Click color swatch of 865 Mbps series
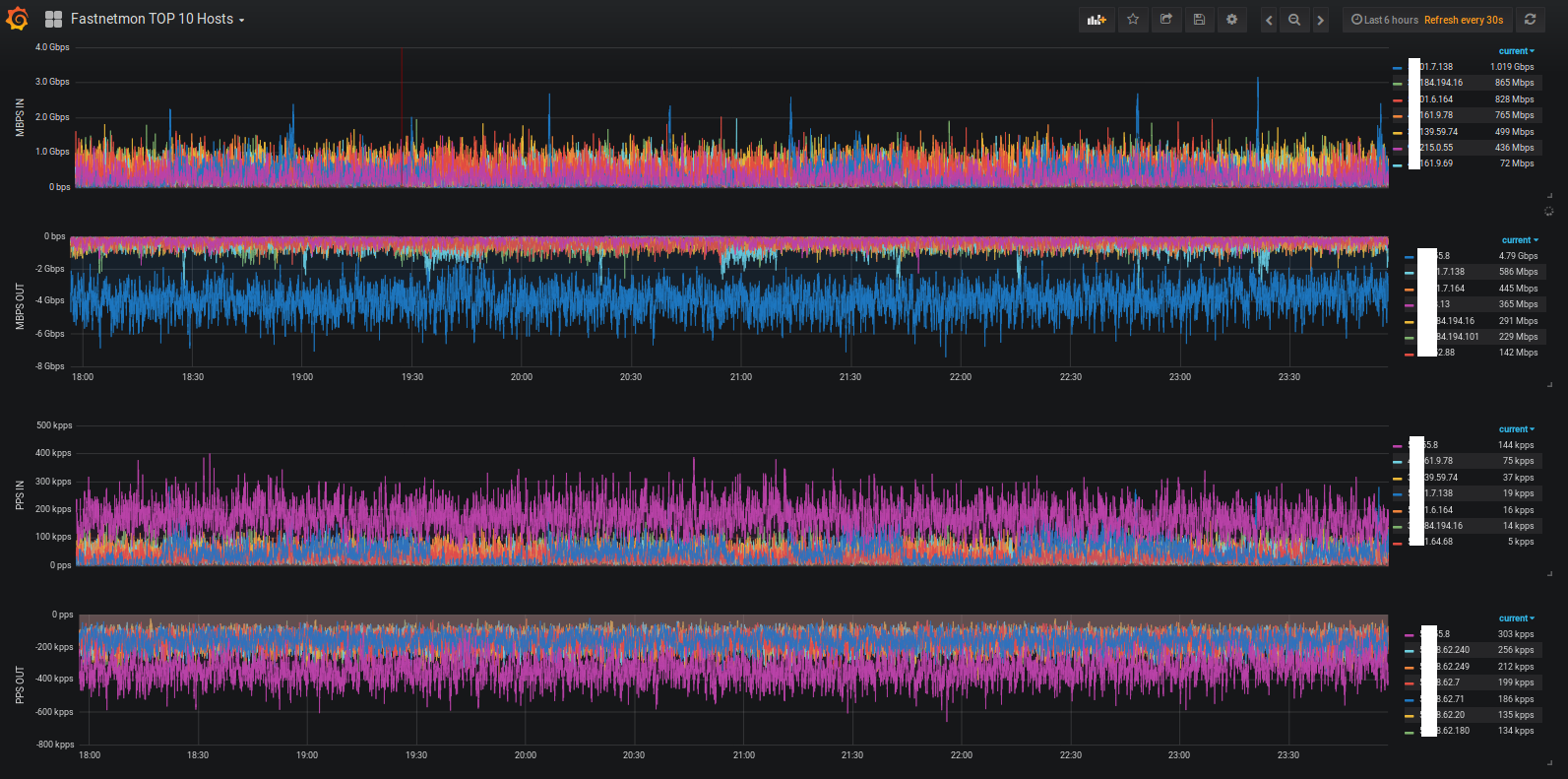The image size is (1568, 779). click(1397, 84)
